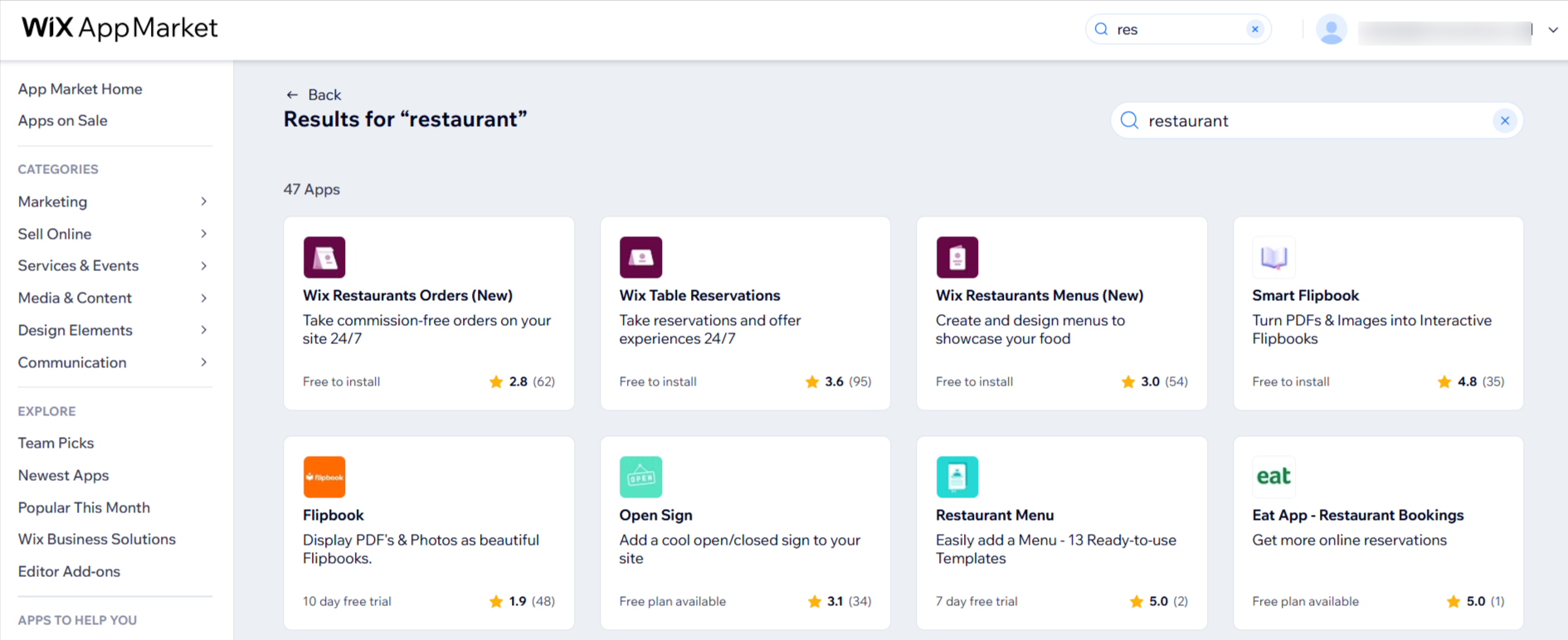
Task: Select the Marketing category
Action: point(52,201)
